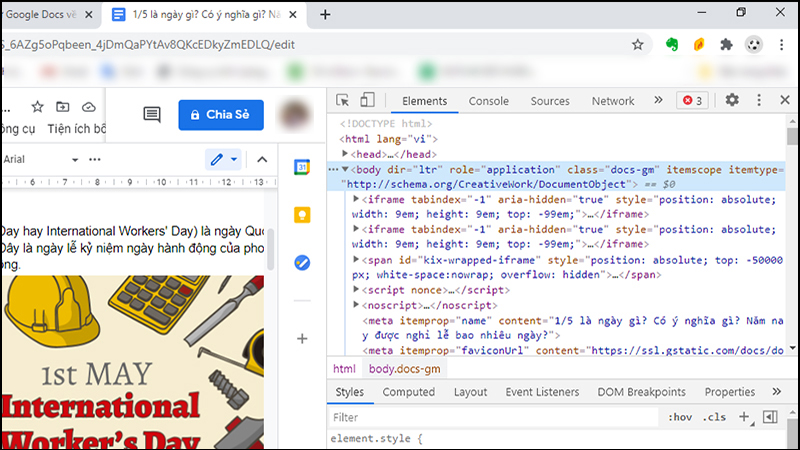Open the Google account avatar in Docs
800x450 pixels.
point(295,115)
